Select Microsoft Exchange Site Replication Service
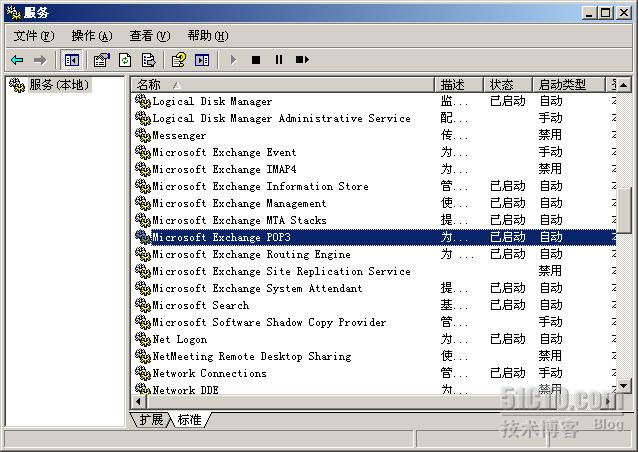Viewport: 638px width, 452px height. [282, 271]
